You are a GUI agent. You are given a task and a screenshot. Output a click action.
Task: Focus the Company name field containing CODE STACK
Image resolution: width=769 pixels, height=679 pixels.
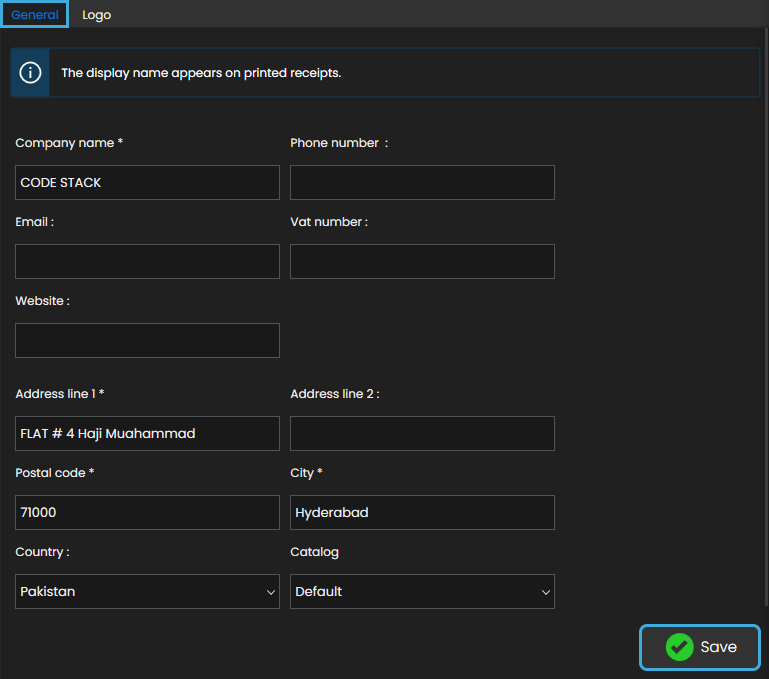(147, 183)
